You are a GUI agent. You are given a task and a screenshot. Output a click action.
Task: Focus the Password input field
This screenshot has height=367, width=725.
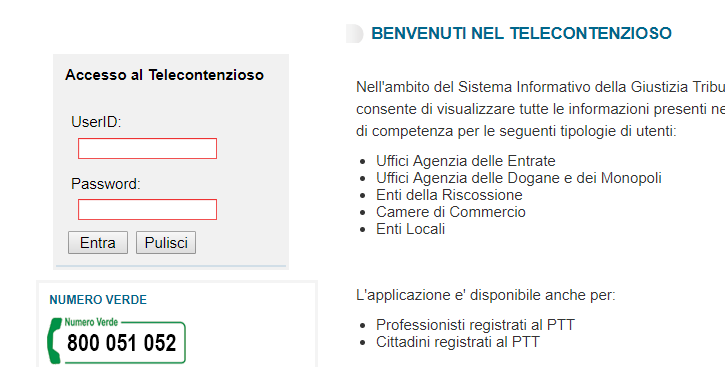click(147, 209)
